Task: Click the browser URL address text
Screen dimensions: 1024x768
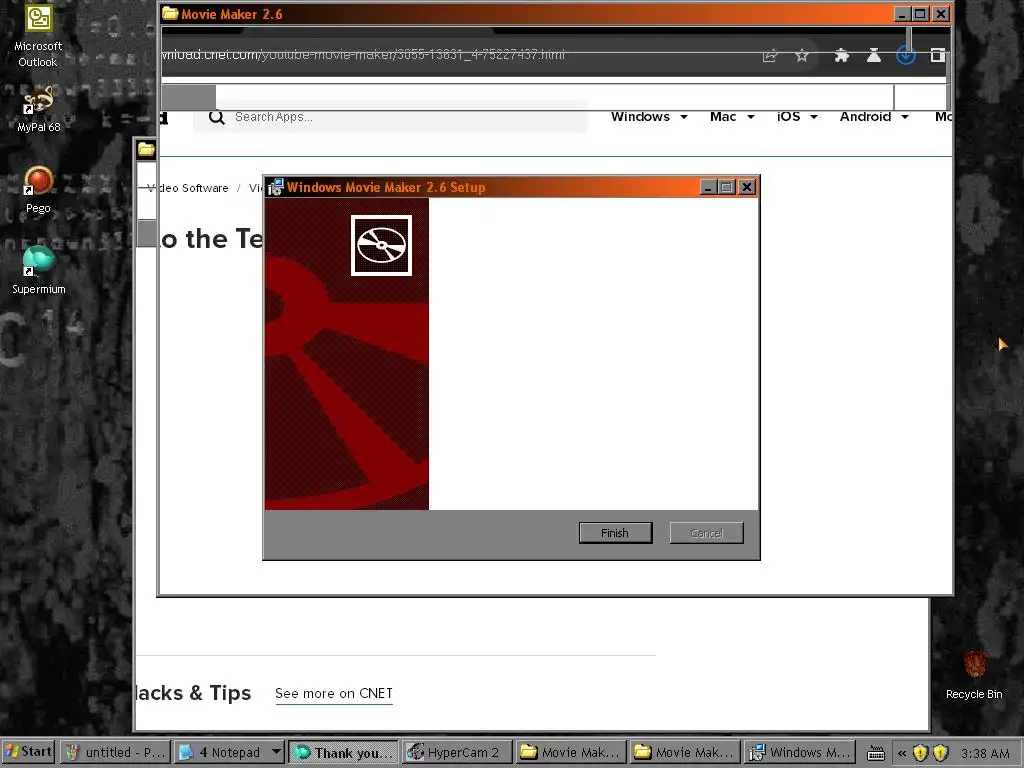Action: (x=363, y=55)
